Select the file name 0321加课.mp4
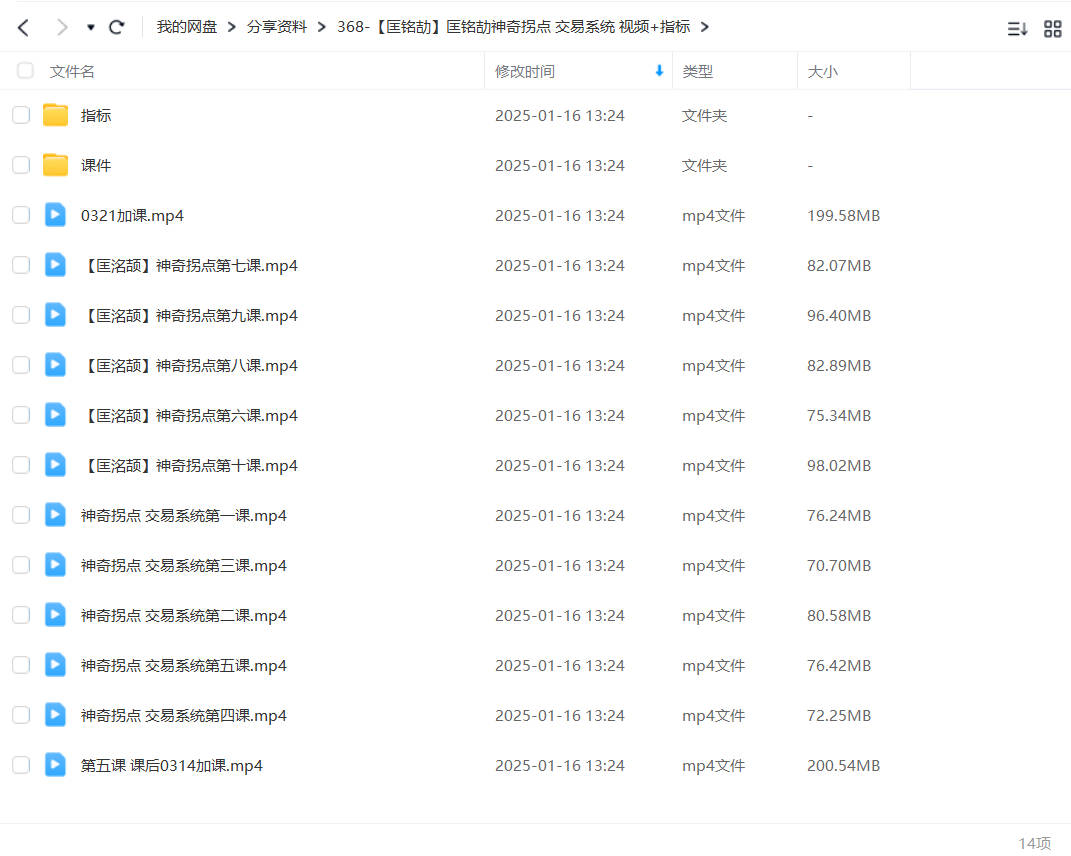 click(132, 216)
